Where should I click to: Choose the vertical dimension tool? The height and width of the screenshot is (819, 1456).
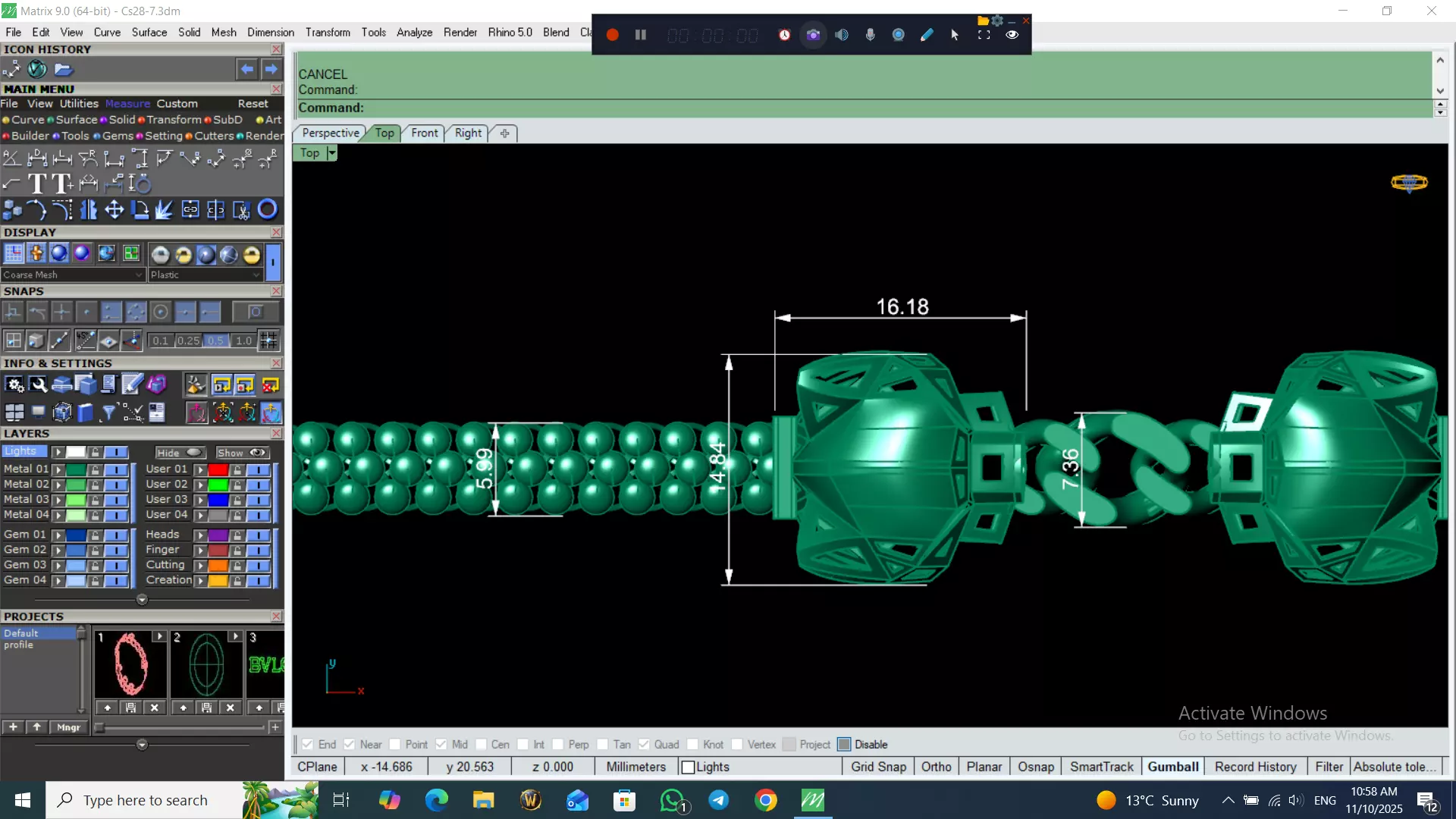[140, 158]
